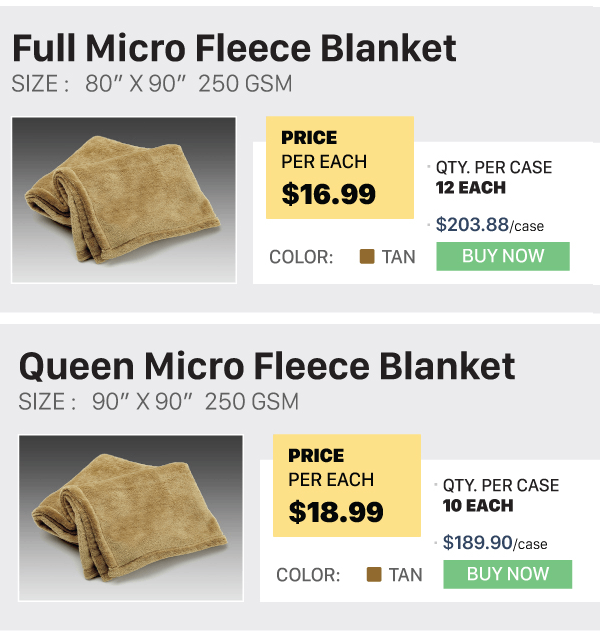Pick the tan color swatch for Full blanket
Screen dimensions: 600x636
click(x=367, y=257)
